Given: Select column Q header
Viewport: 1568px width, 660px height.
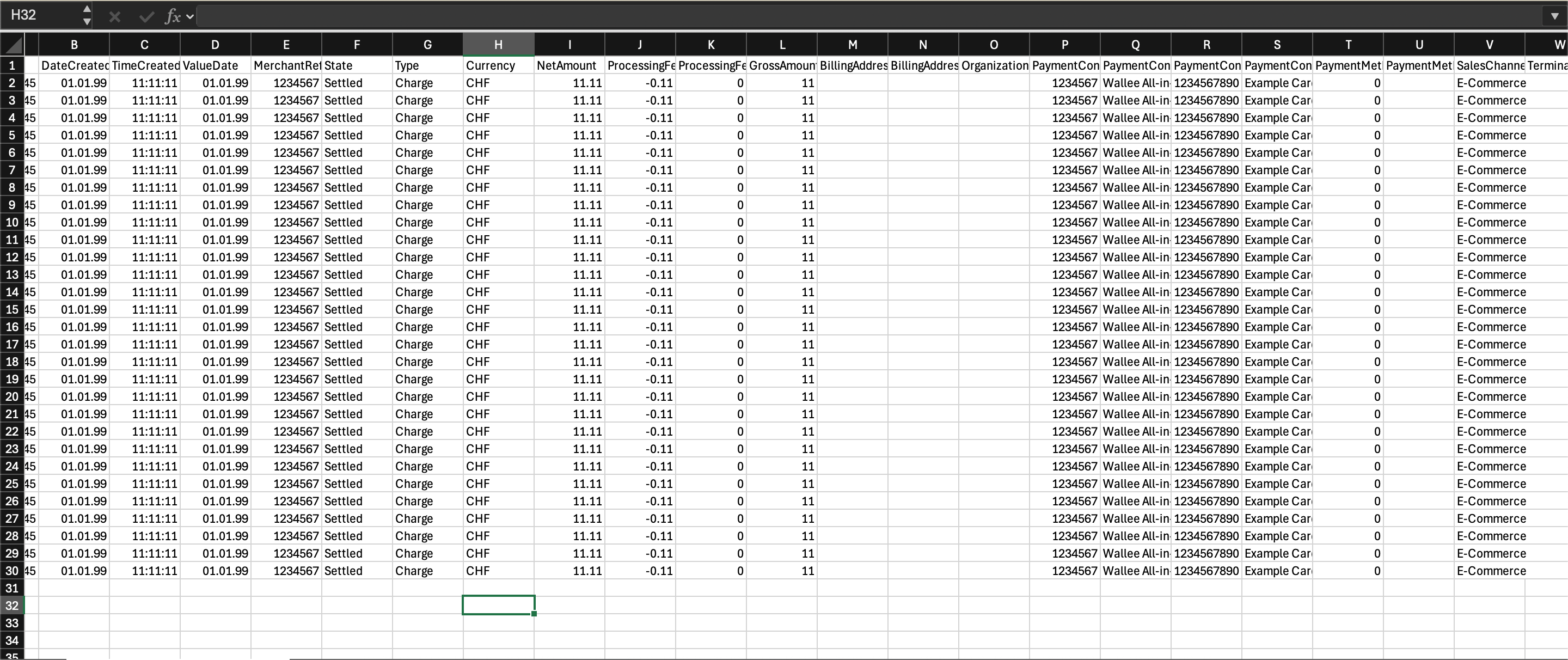Looking at the screenshot, I should [1135, 45].
